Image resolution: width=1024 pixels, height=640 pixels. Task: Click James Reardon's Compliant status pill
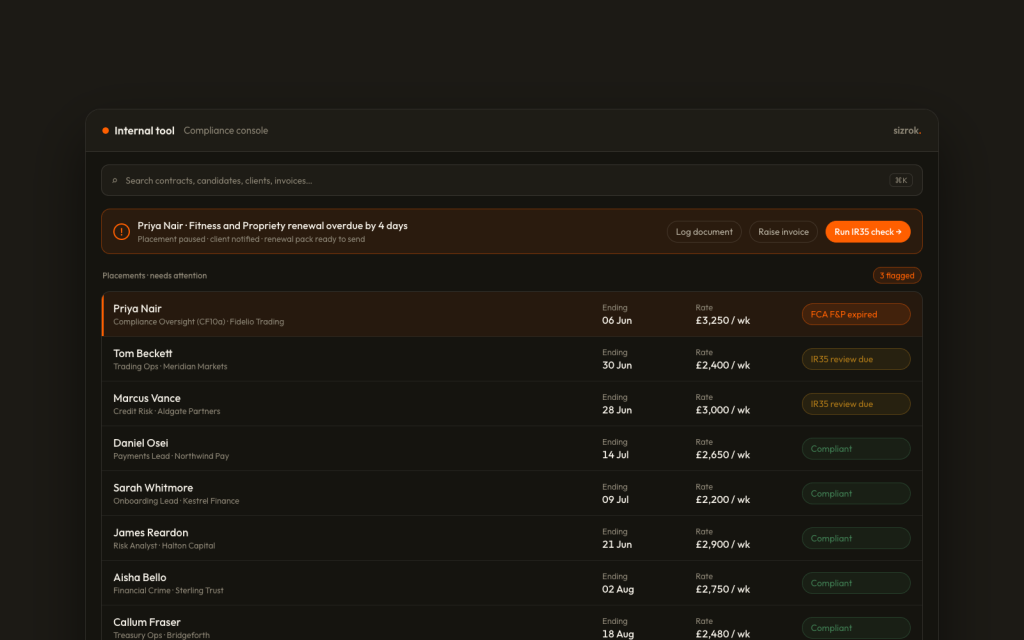pyautogui.click(x=856, y=538)
